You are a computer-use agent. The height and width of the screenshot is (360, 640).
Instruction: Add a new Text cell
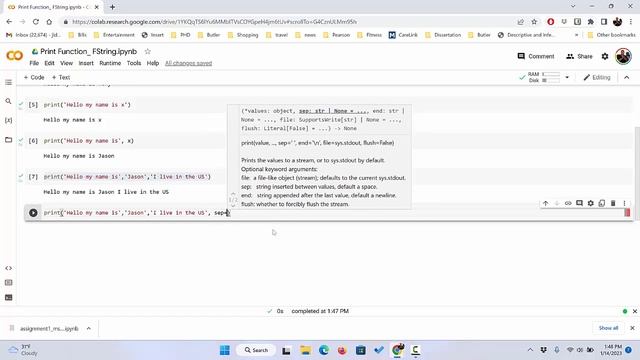pyautogui.click(x=61, y=77)
